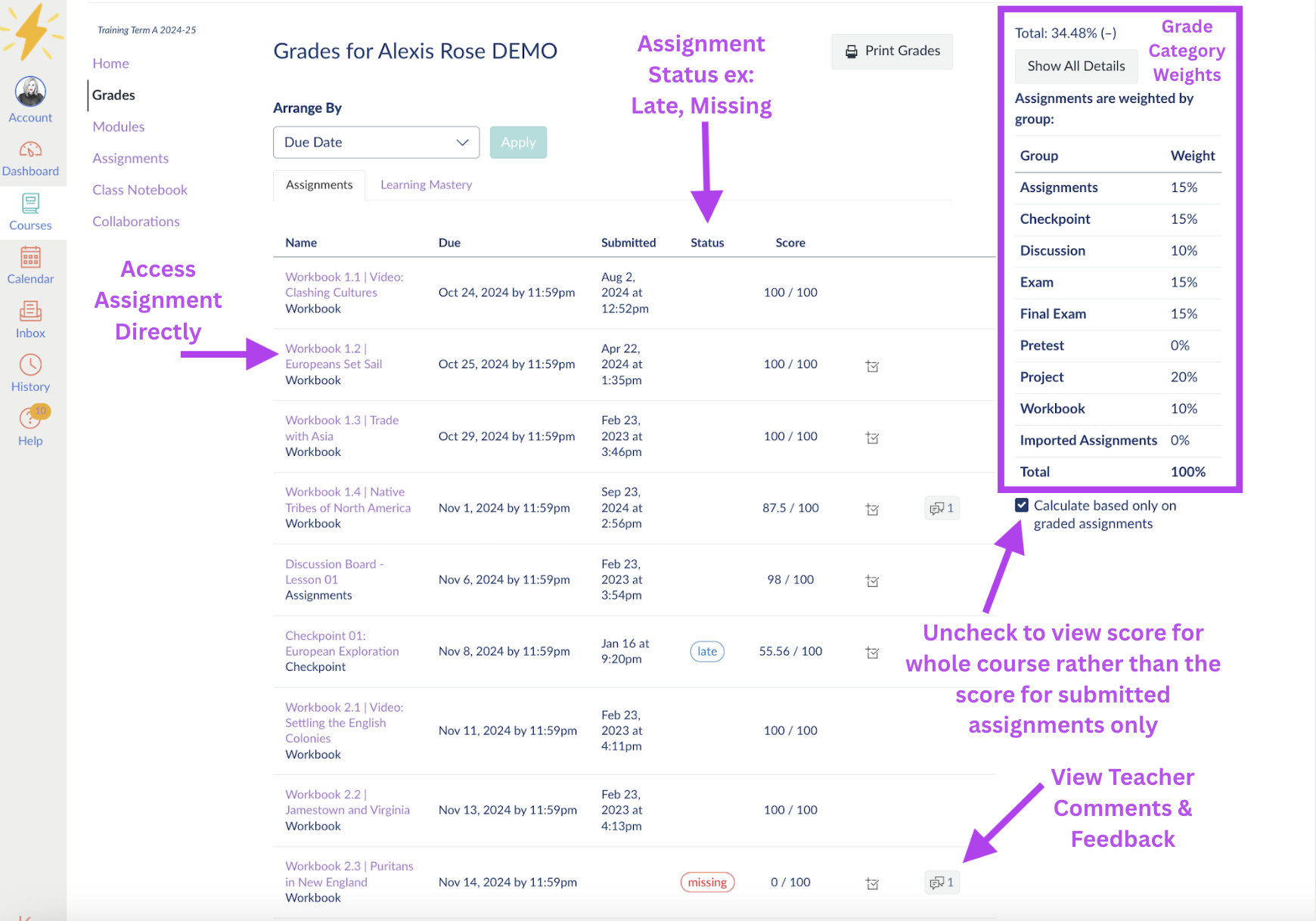Open the score details icon for Workbook 1.4
The width and height of the screenshot is (1316, 921).
pyautogui.click(x=872, y=510)
